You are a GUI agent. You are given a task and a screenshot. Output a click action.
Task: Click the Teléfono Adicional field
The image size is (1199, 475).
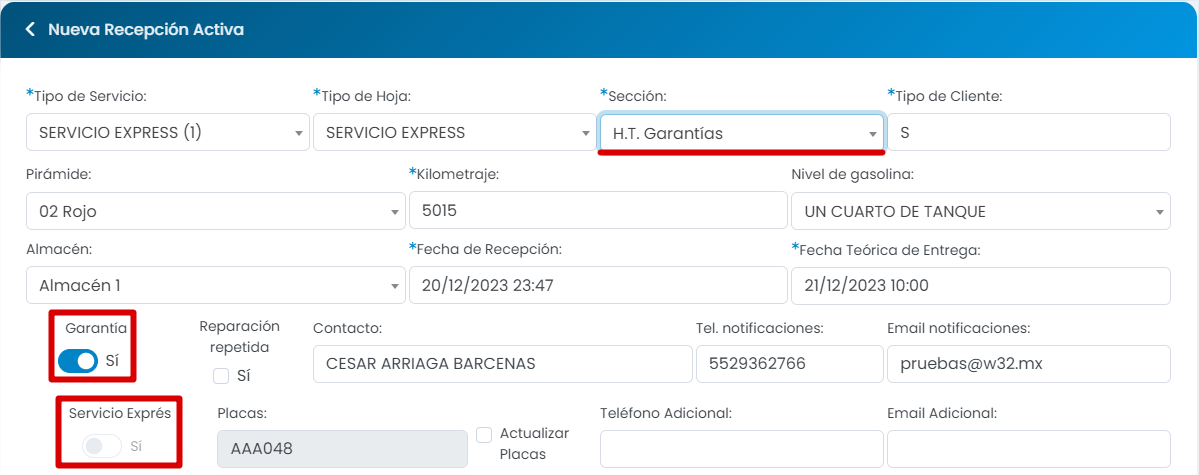(x=742, y=449)
